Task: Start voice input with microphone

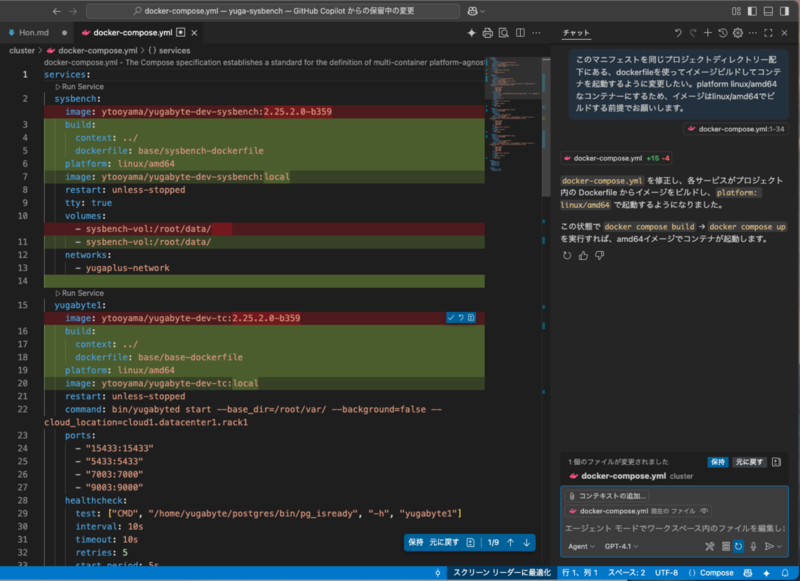Action: point(753,546)
